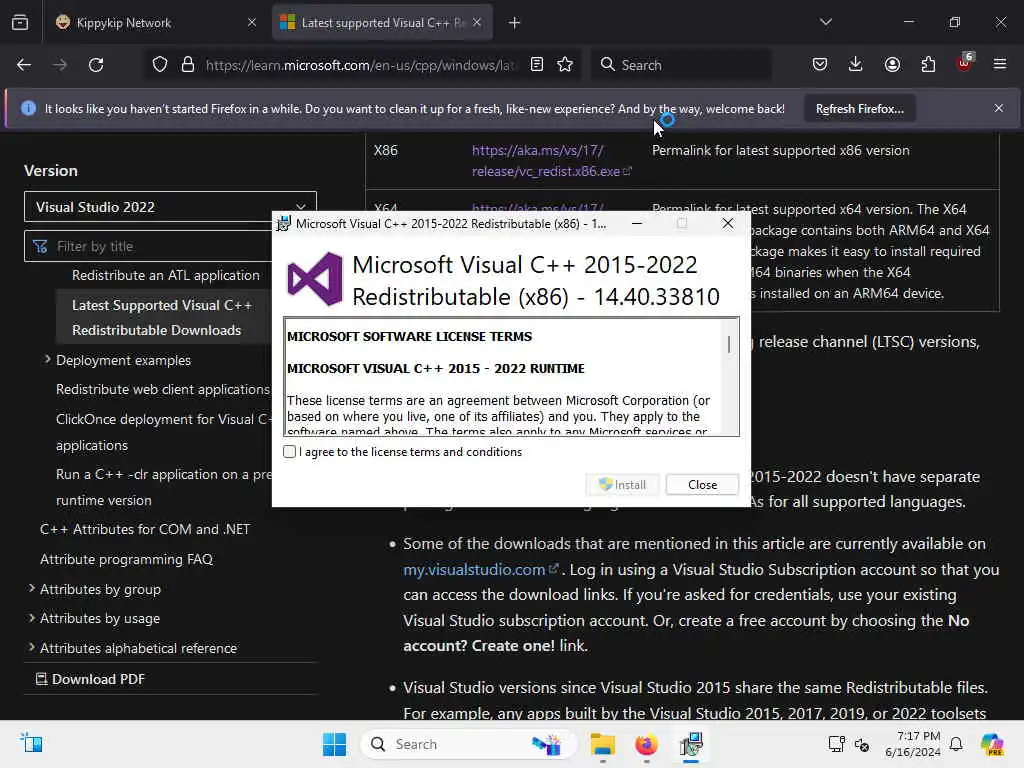This screenshot has height=768, width=1024.
Task: Open the Extensions puzzle icon
Action: [928, 65]
